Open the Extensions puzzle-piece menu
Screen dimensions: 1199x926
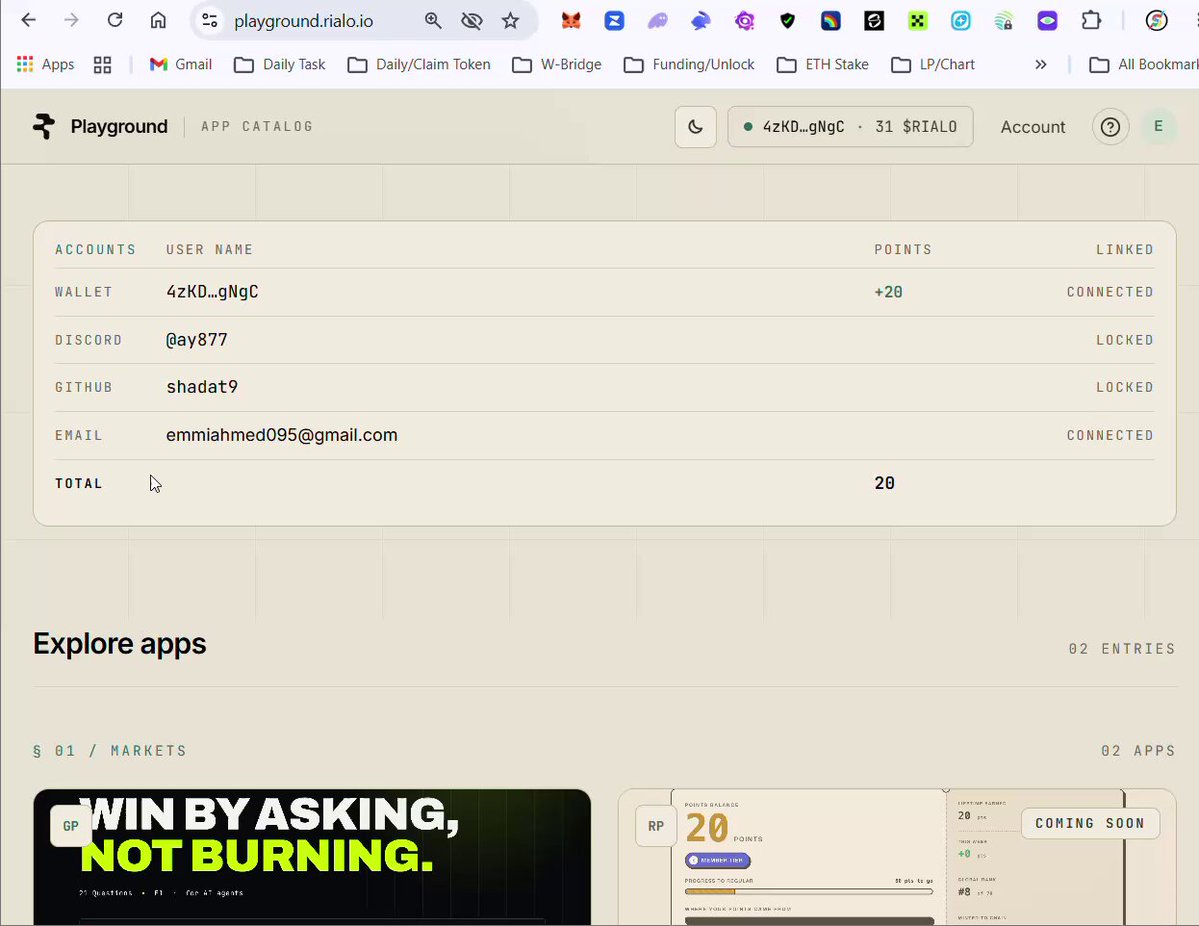click(1091, 21)
